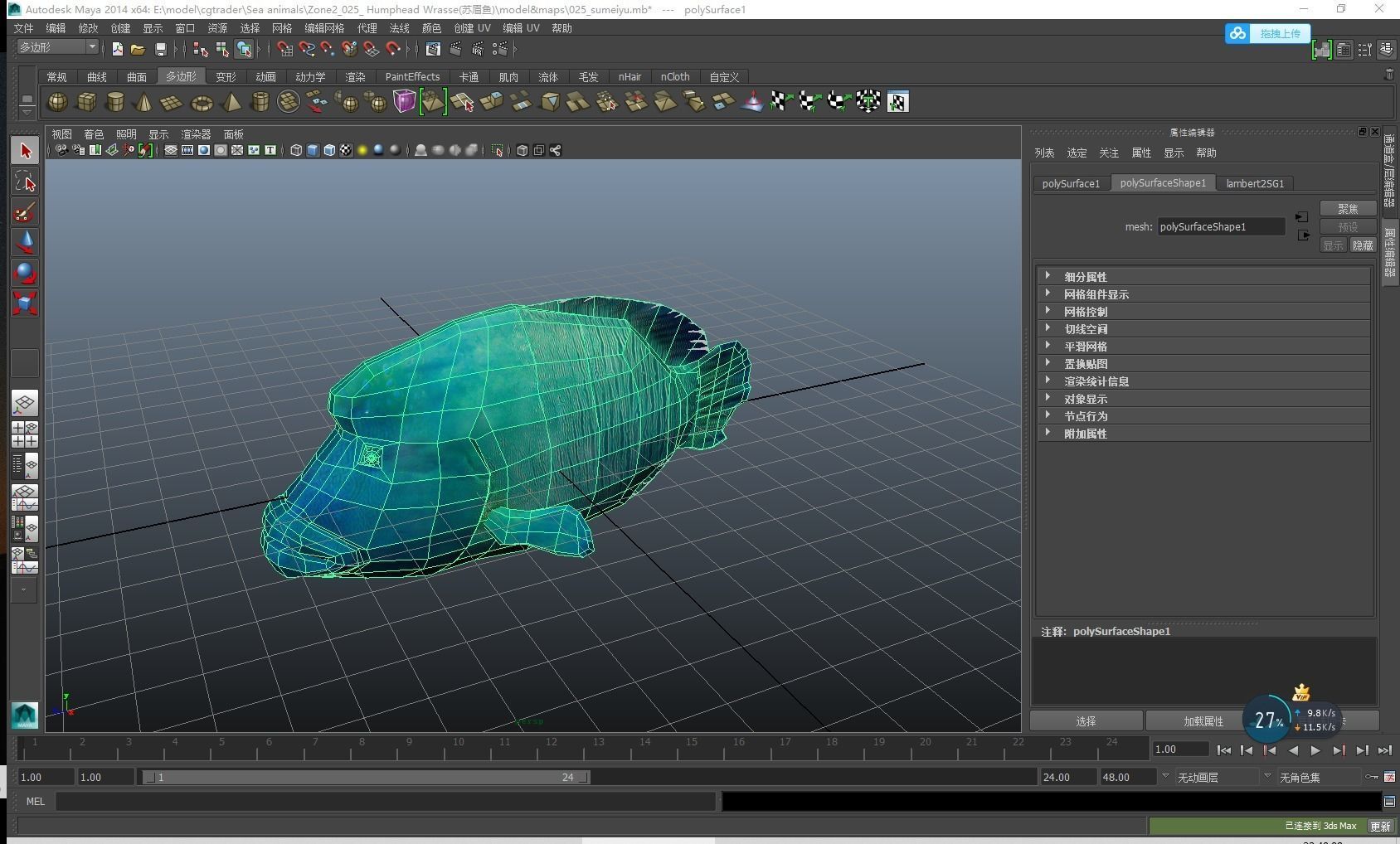The image size is (1400, 844).
Task: Create a polygon cone from the shelf
Action: (x=143, y=102)
